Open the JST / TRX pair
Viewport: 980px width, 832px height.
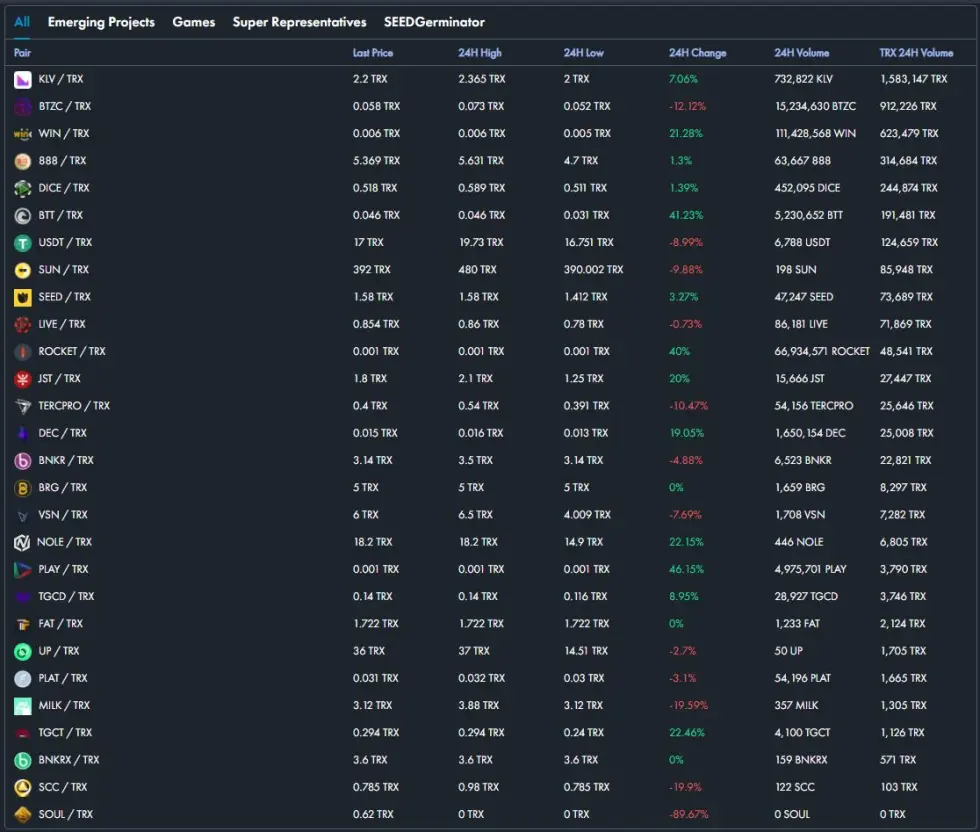(59, 378)
